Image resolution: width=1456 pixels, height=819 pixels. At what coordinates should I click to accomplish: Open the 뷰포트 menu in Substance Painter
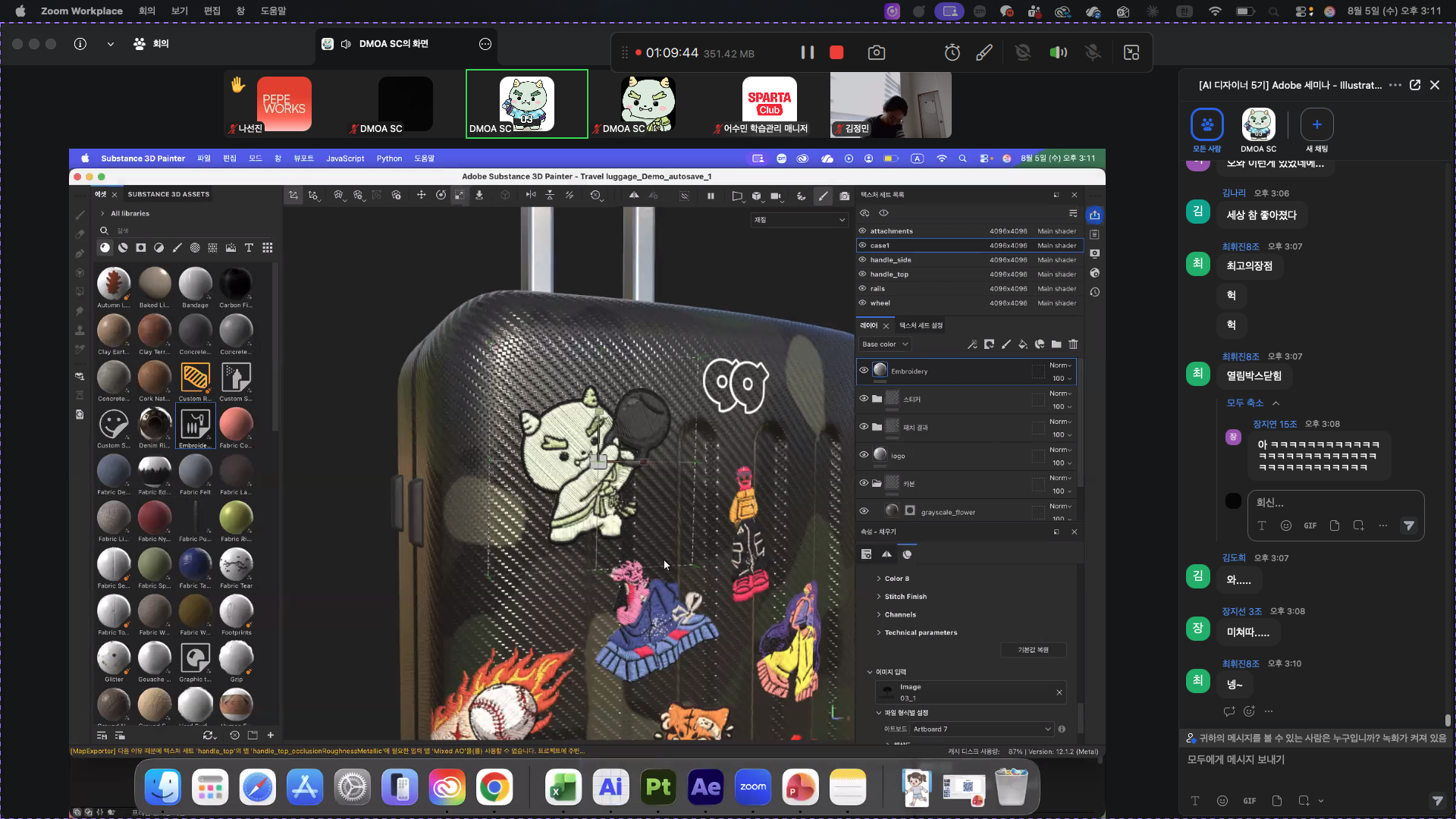click(303, 158)
